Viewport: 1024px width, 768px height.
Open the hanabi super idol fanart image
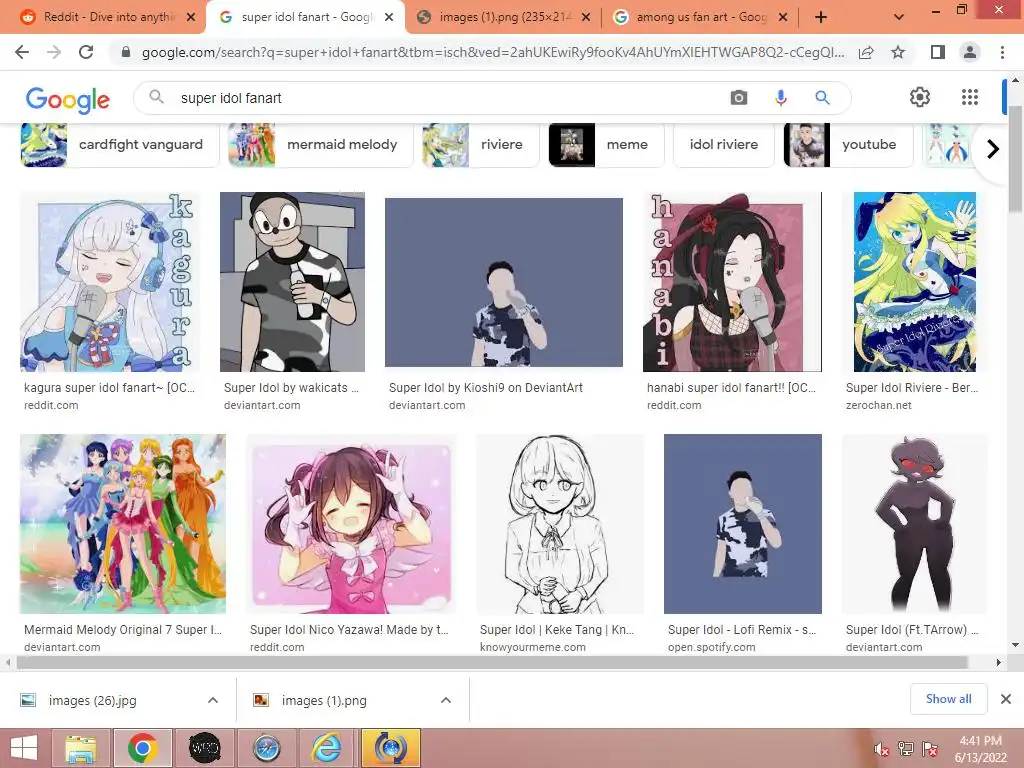pos(732,281)
